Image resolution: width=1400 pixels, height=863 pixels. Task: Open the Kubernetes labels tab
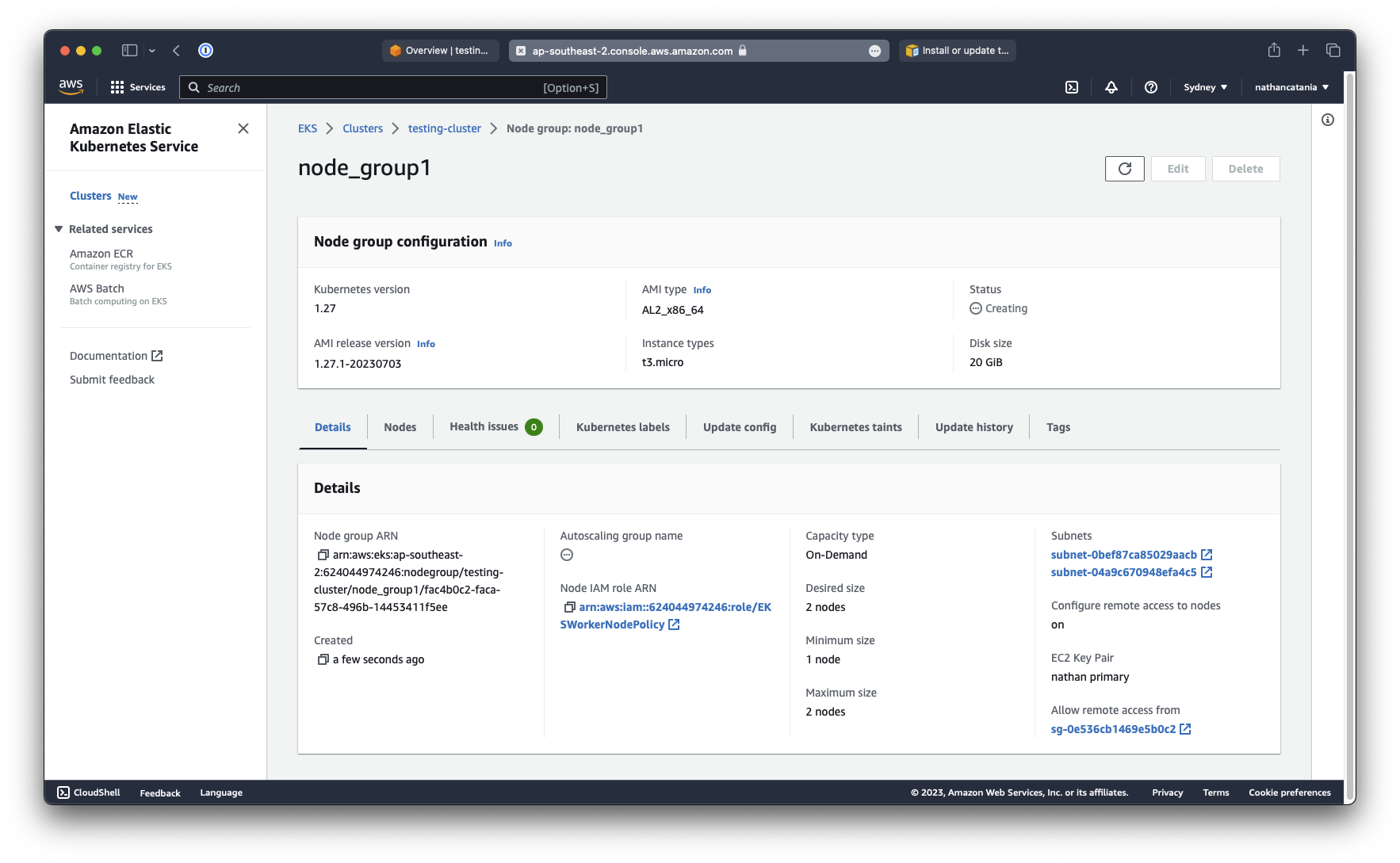(x=622, y=427)
